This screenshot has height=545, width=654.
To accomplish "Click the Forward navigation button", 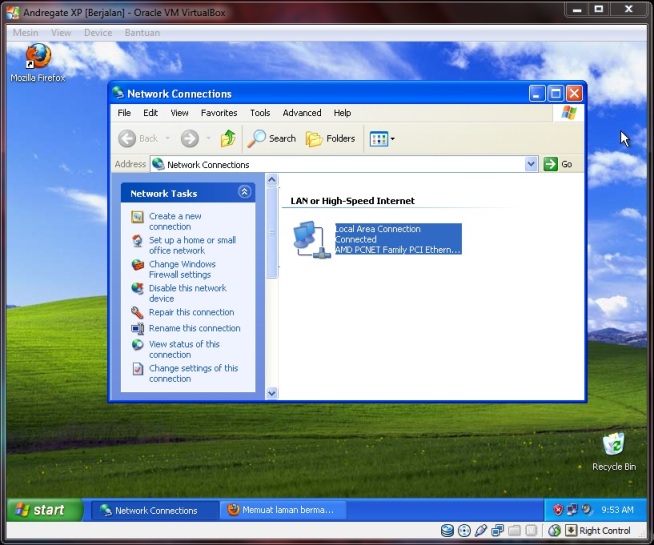I will tap(190, 138).
